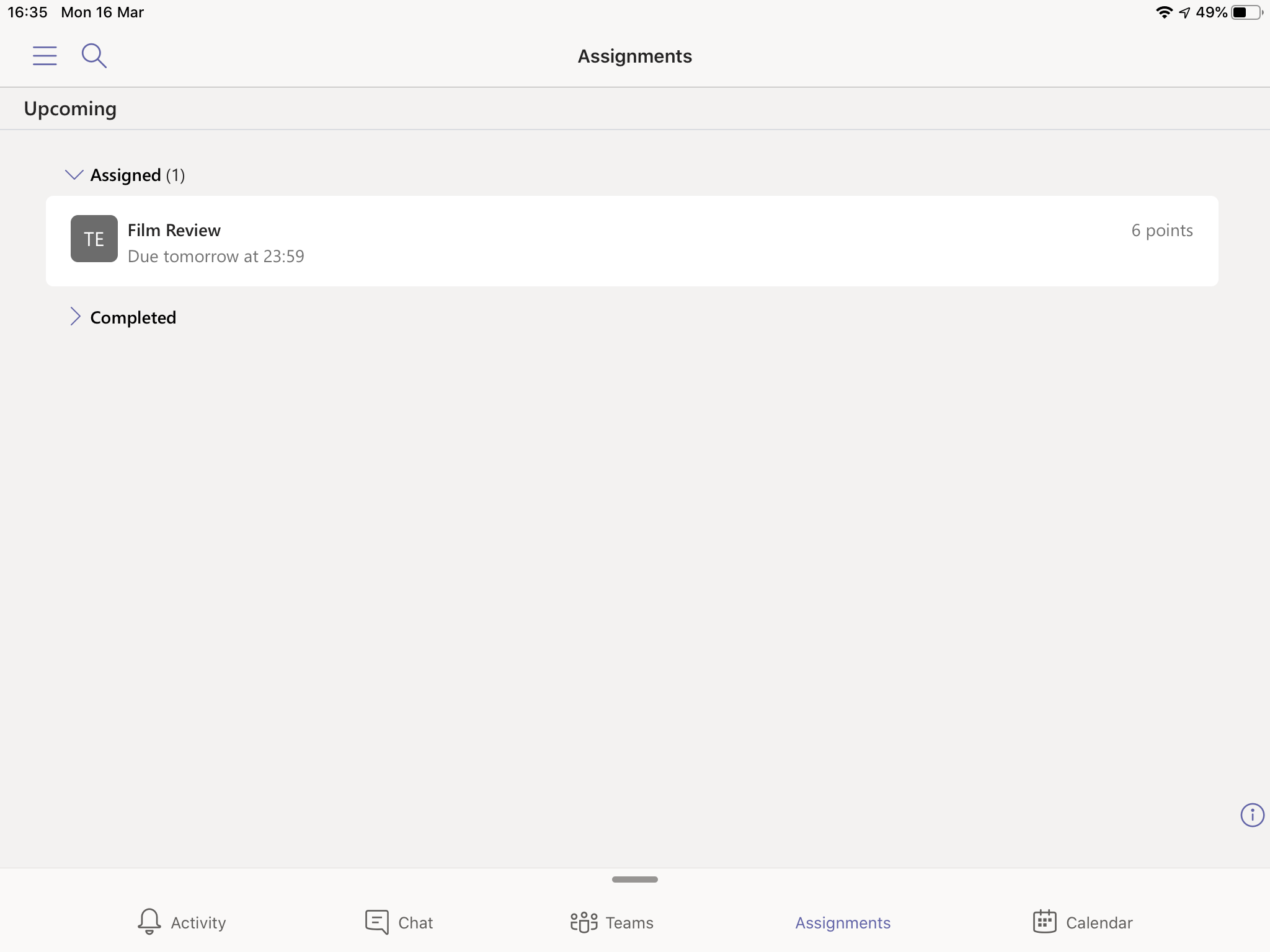Open the hamburger menu icon
The height and width of the screenshot is (952, 1270).
45,56
